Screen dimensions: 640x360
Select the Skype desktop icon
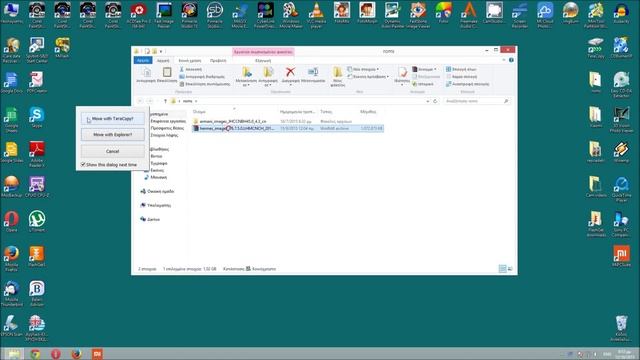tap(37, 118)
